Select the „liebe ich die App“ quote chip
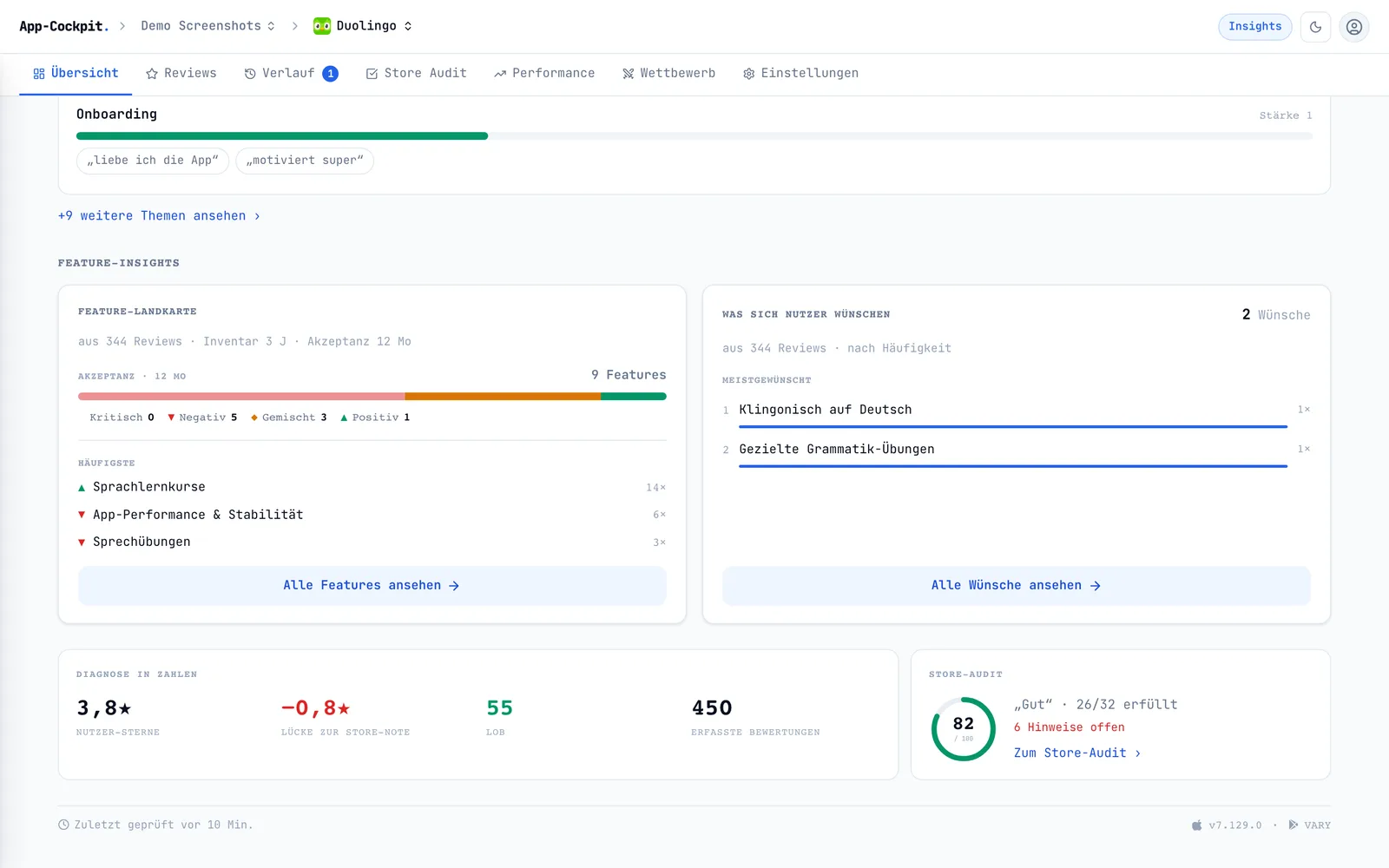This screenshot has height=868, width=1389. pyautogui.click(x=153, y=161)
